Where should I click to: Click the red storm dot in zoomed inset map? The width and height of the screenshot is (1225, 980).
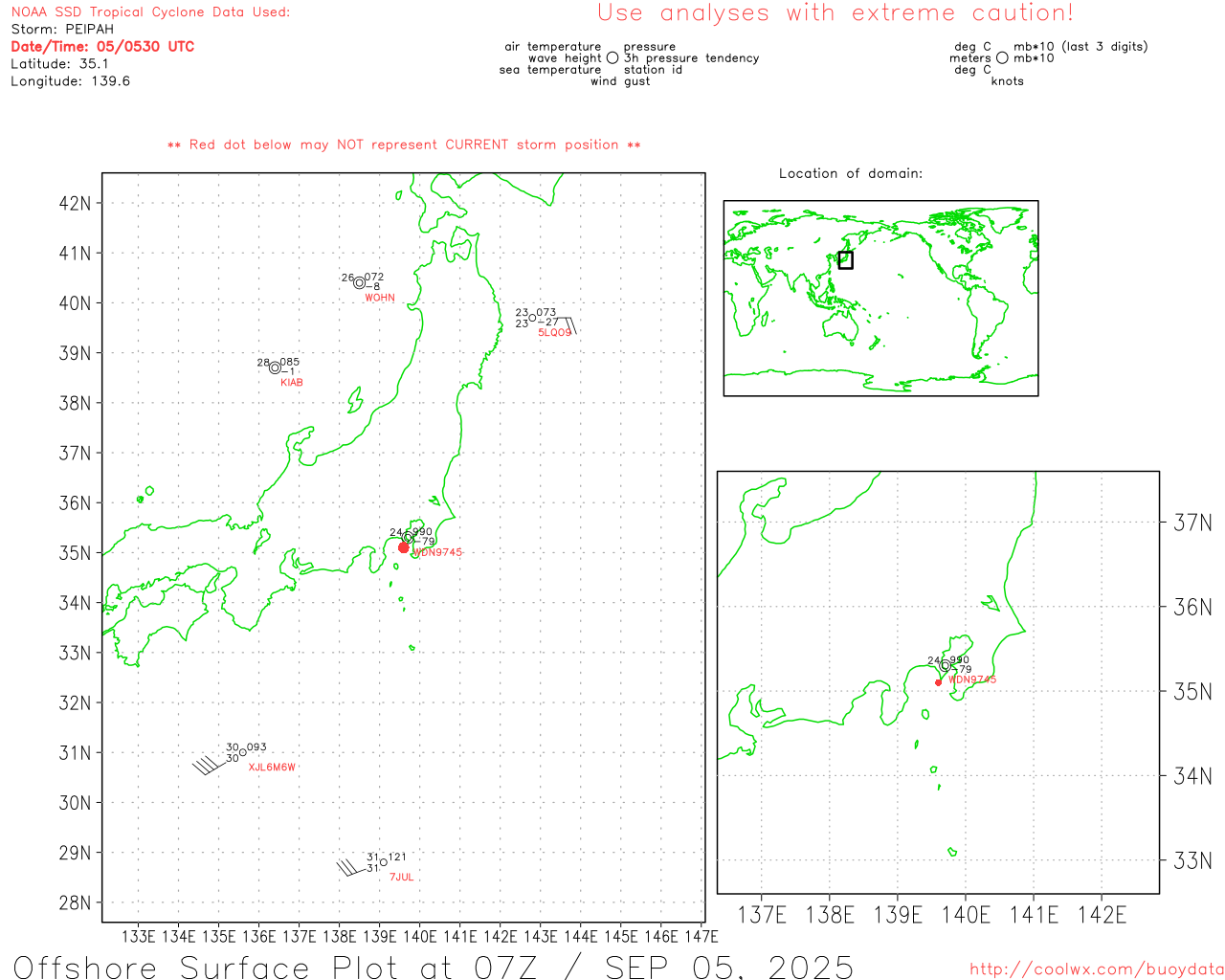pos(938,682)
